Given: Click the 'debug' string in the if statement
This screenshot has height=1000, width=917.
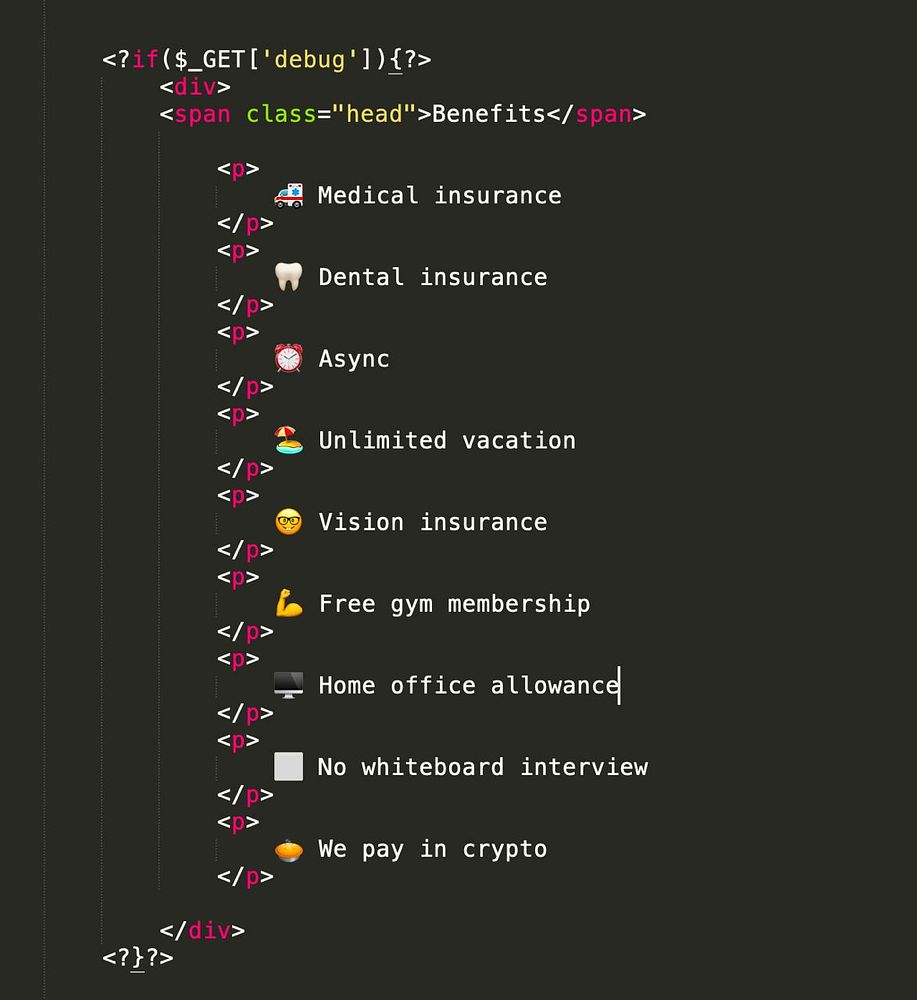Looking at the screenshot, I should (310, 59).
